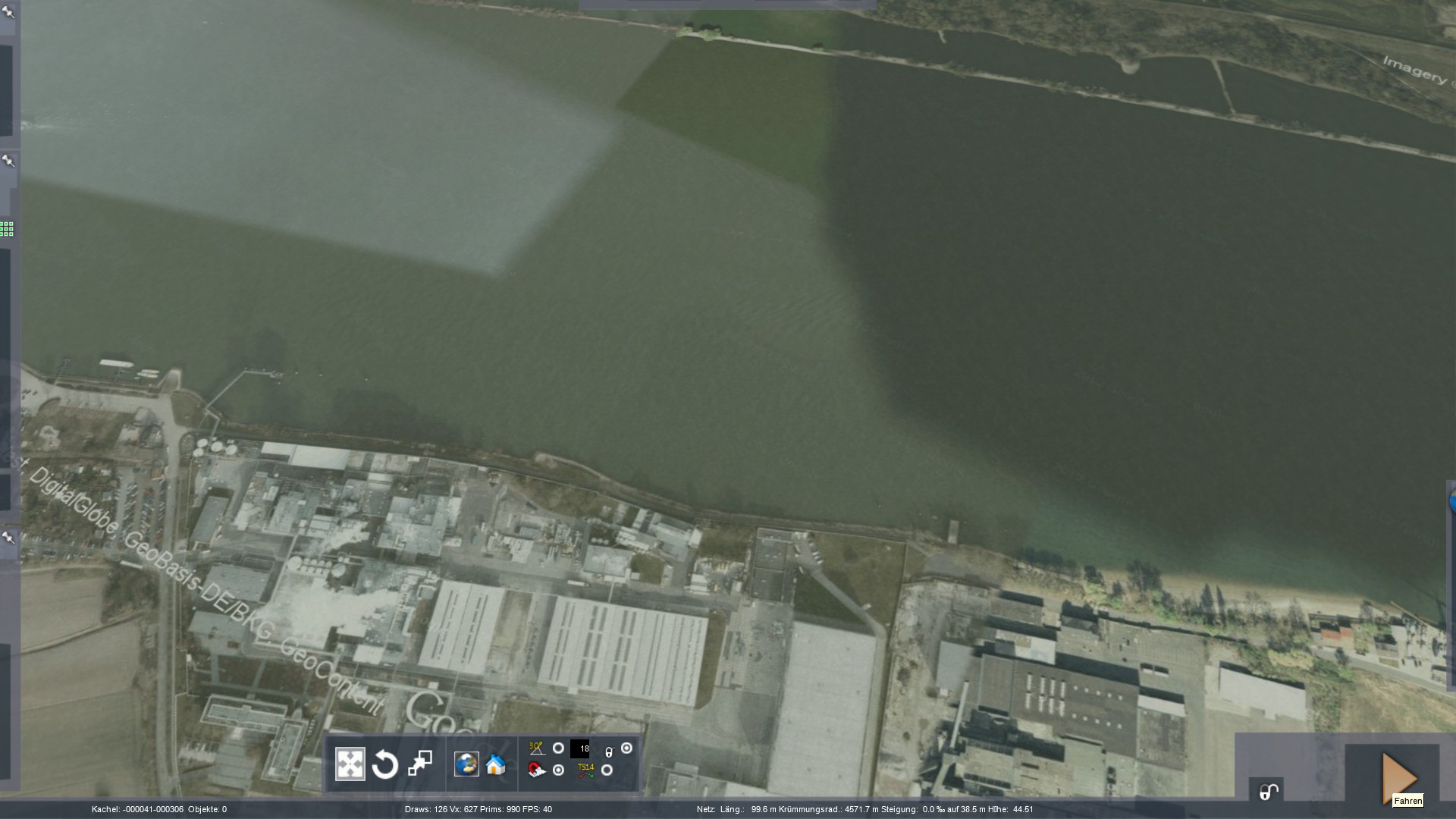Click the TS14 track gradient icon
The image size is (1456, 819).
585,770
